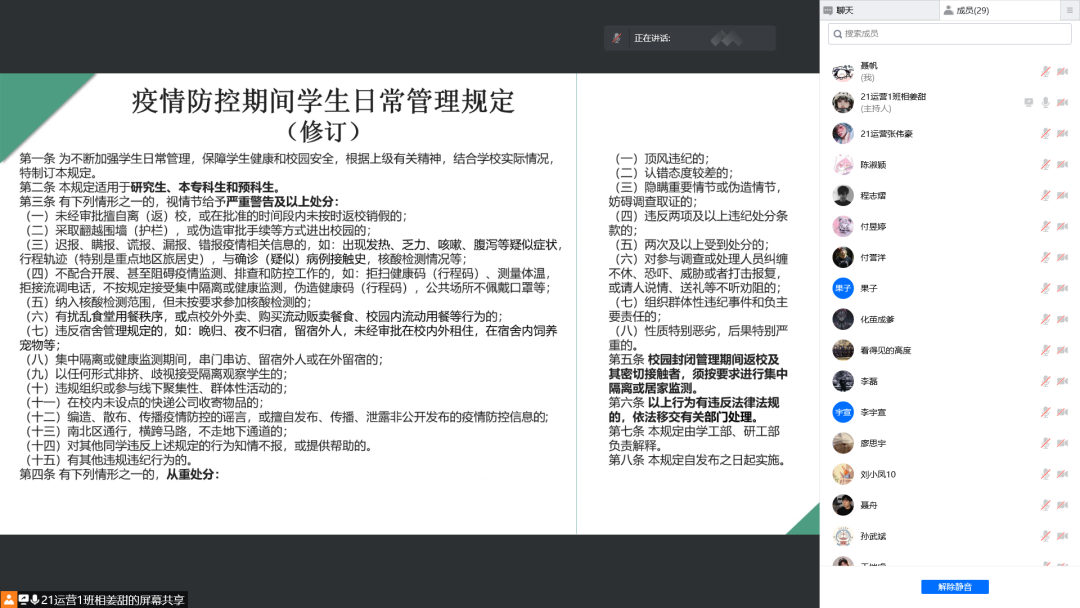This screenshot has height=608, width=1080.
Task: Select member 廖思宇 in the members list
Action: [875, 443]
